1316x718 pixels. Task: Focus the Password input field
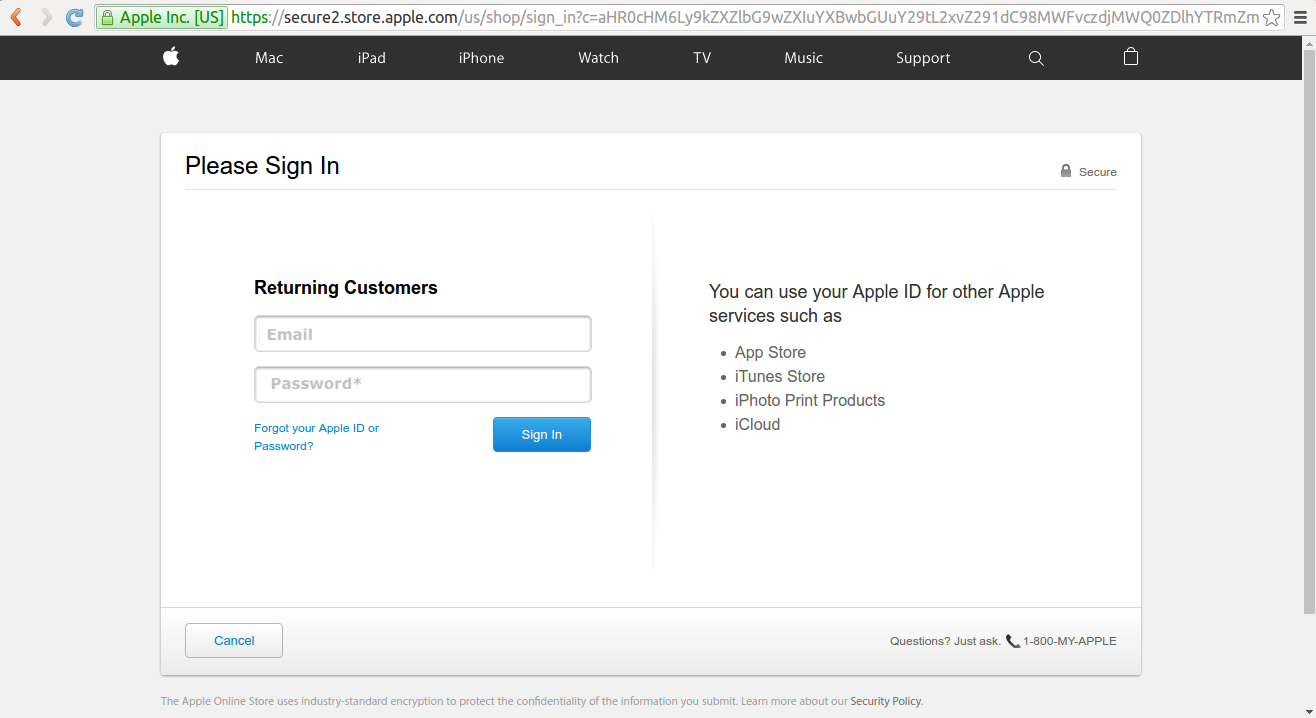[x=423, y=384]
